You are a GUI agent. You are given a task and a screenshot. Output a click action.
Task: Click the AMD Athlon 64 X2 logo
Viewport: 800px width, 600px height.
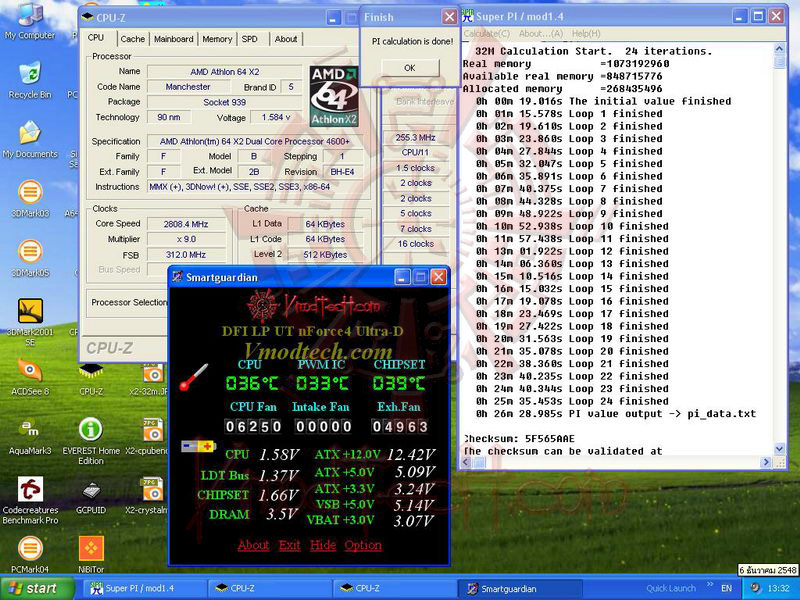click(334, 96)
